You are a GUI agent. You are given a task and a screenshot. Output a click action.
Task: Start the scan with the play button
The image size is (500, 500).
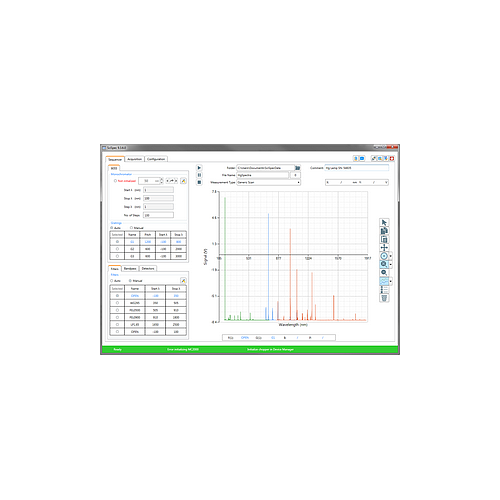click(x=199, y=168)
